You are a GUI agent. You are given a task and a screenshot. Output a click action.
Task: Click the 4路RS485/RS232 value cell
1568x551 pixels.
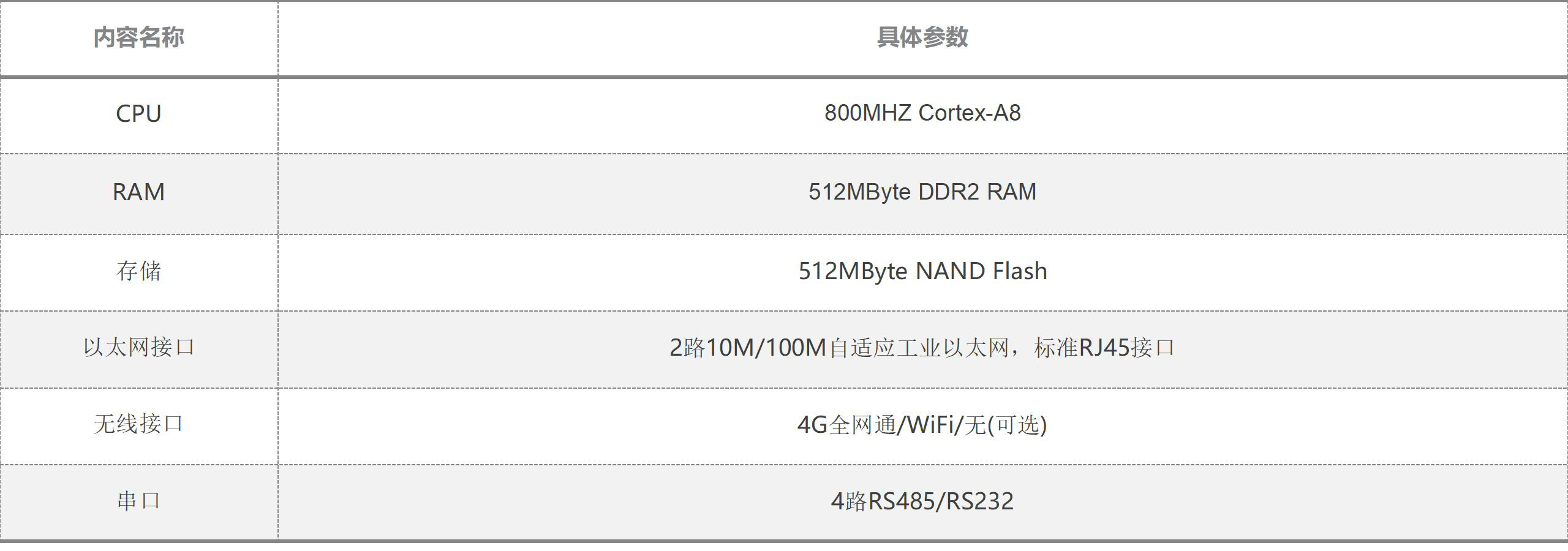click(x=922, y=501)
